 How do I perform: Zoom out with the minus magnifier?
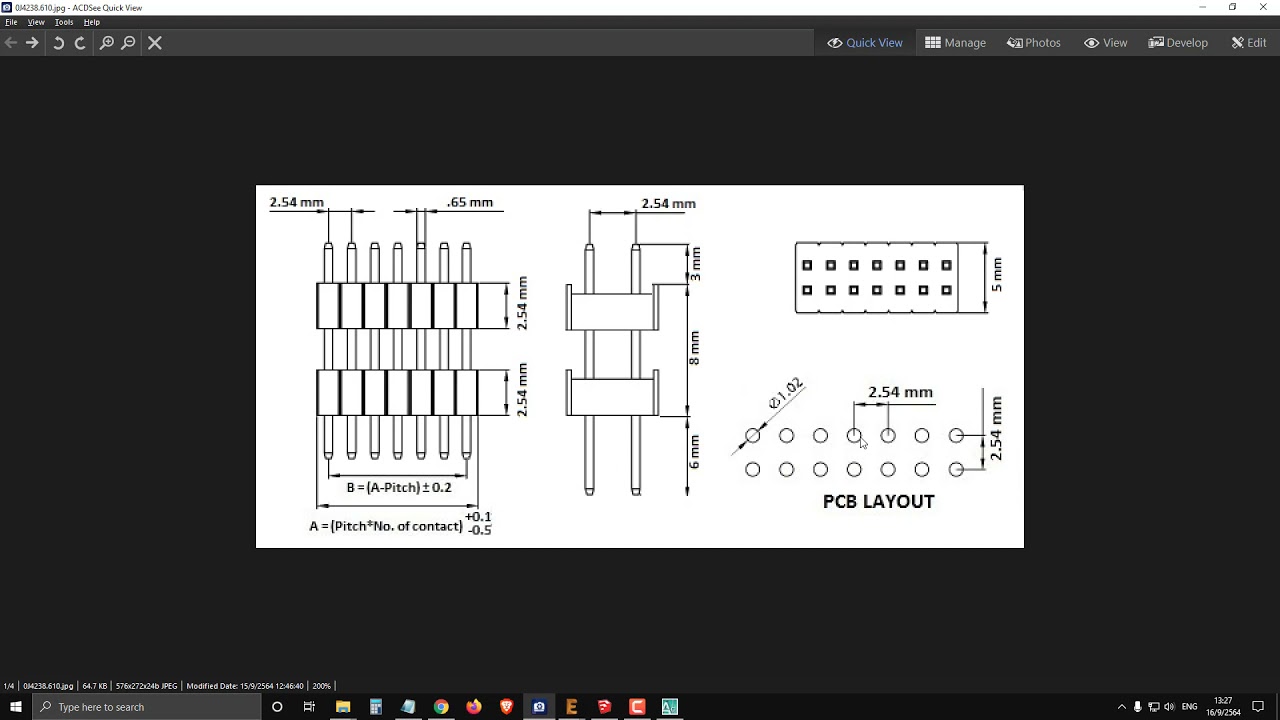pyautogui.click(x=128, y=43)
